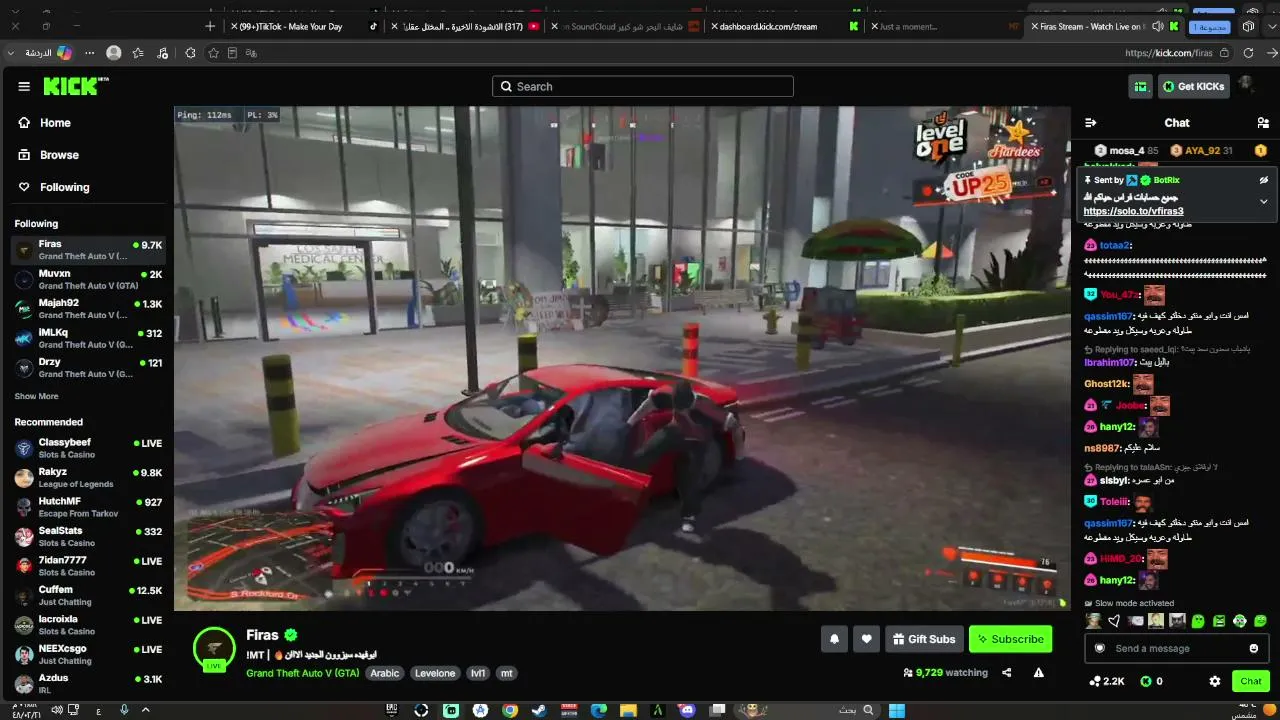Collapse the chat panel with arrow icon
1280x720 pixels.
(1090, 123)
